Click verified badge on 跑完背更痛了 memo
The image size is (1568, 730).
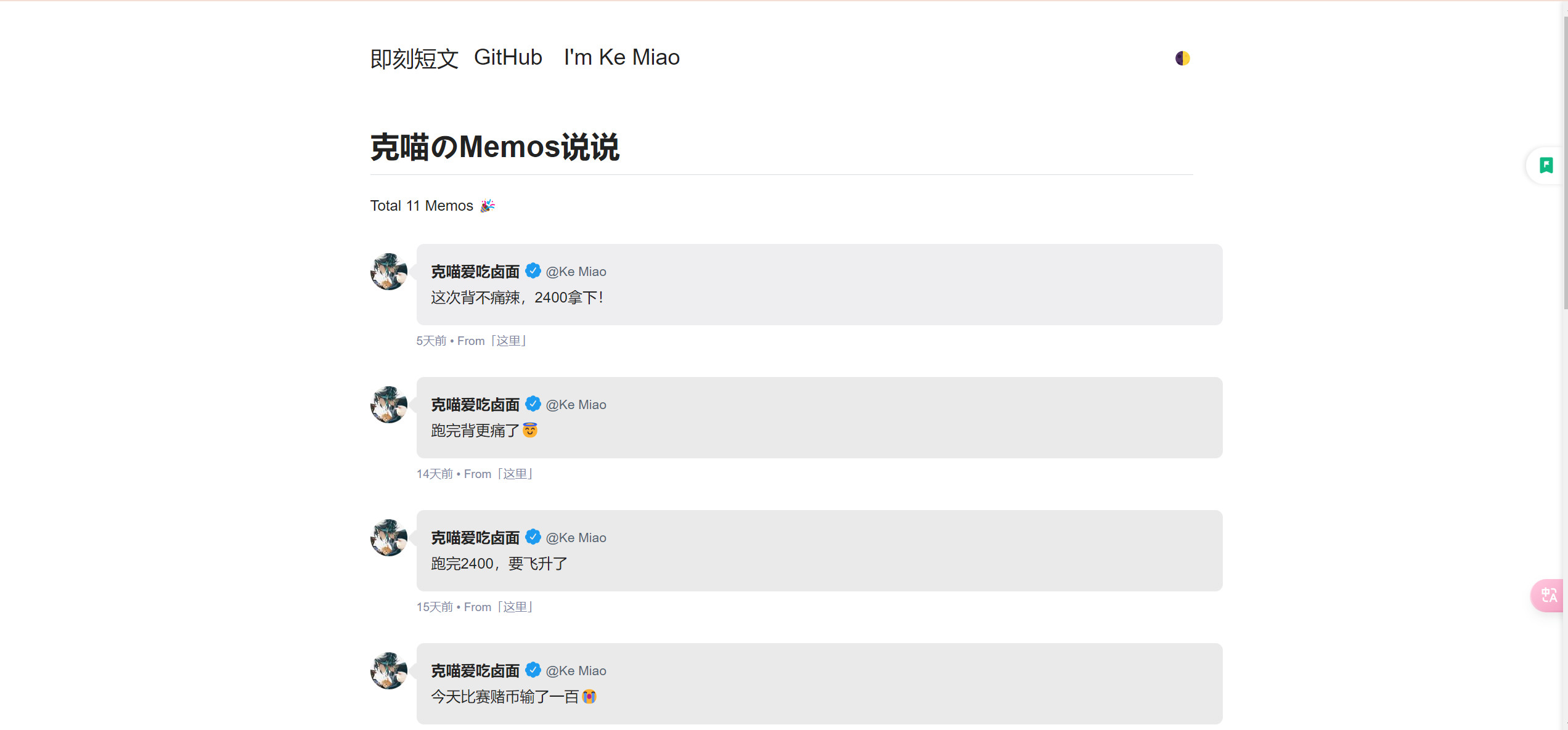533,404
